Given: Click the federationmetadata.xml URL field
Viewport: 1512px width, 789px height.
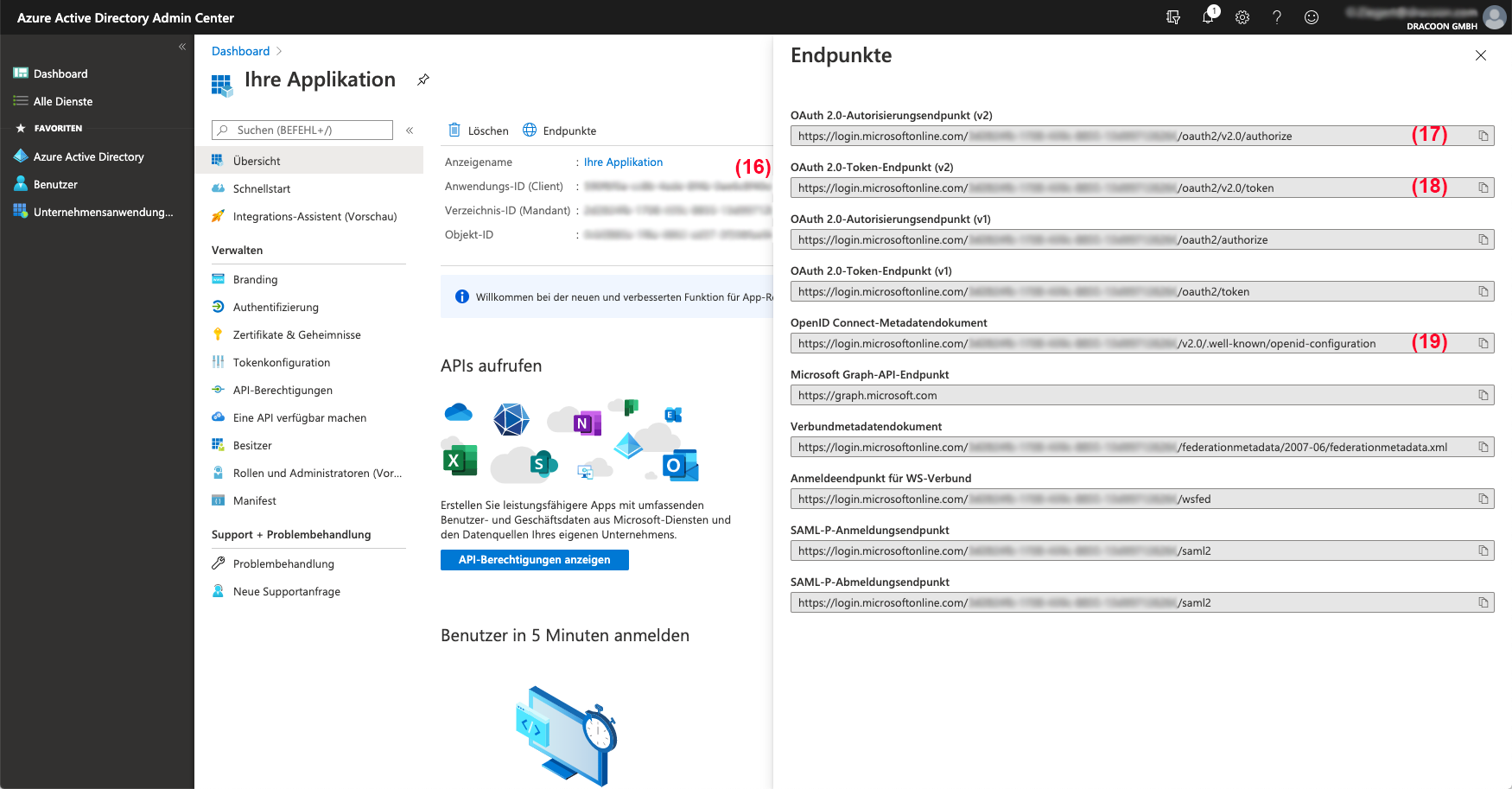Looking at the screenshot, I should pos(1142,447).
